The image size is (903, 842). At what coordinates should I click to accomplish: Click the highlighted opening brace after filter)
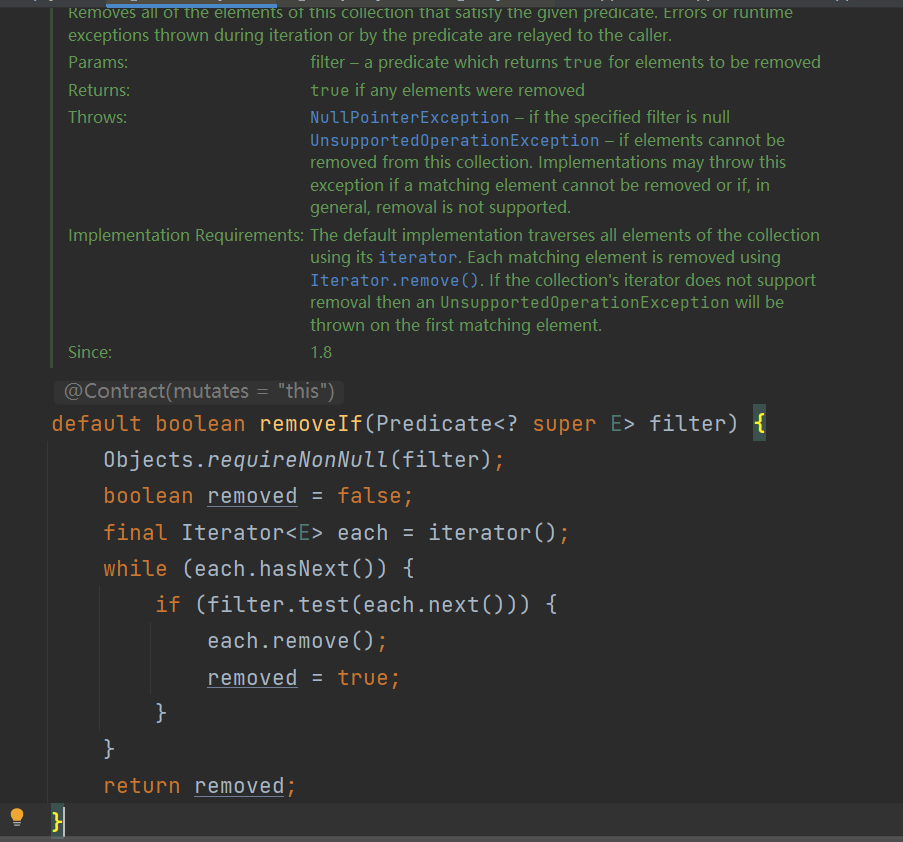(759, 424)
